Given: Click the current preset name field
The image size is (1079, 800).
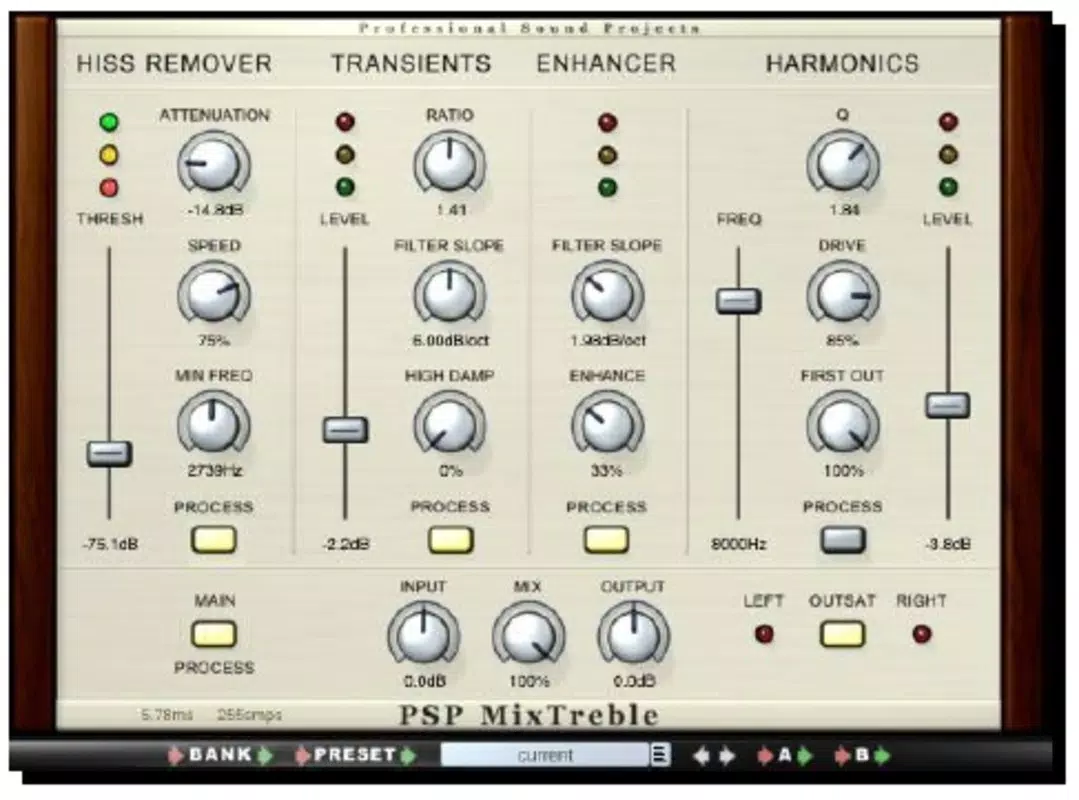Looking at the screenshot, I should click(545, 755).
